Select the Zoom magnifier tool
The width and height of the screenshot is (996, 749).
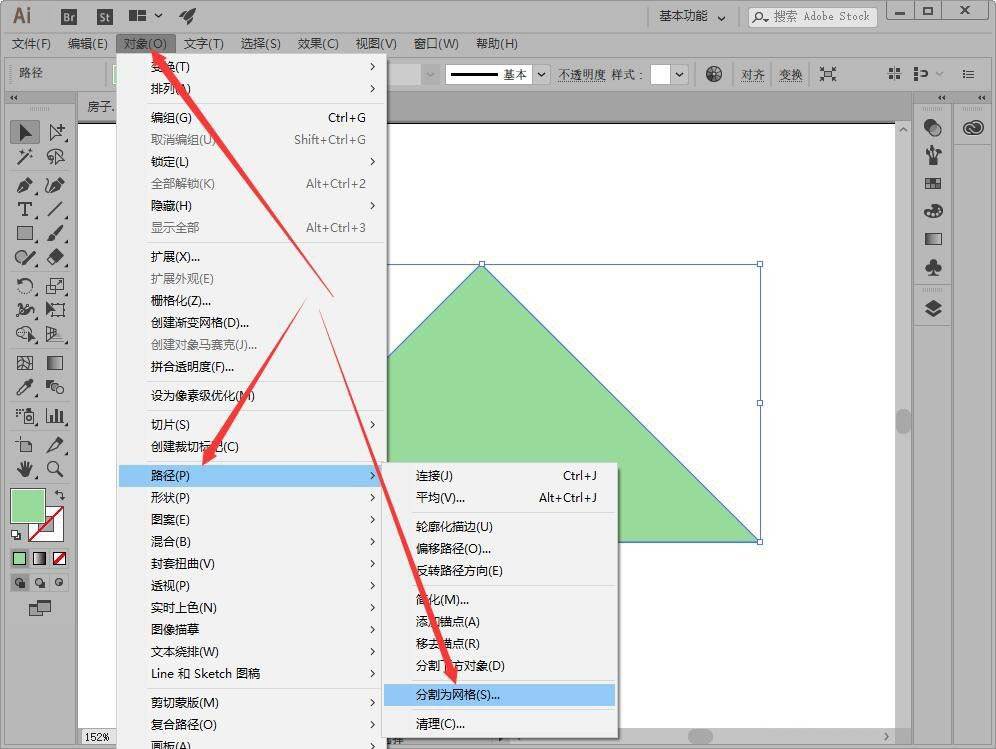click(55, 468)
